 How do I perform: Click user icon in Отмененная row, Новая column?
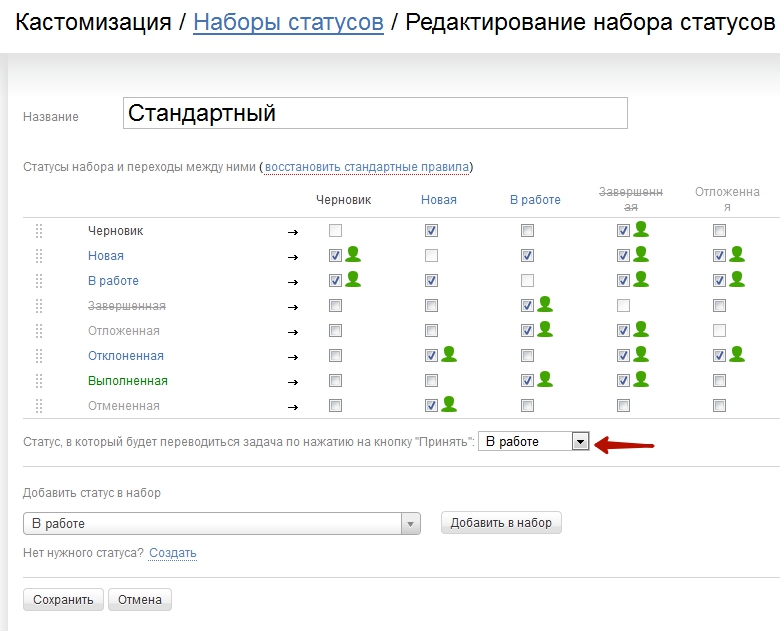pos(449,405)
